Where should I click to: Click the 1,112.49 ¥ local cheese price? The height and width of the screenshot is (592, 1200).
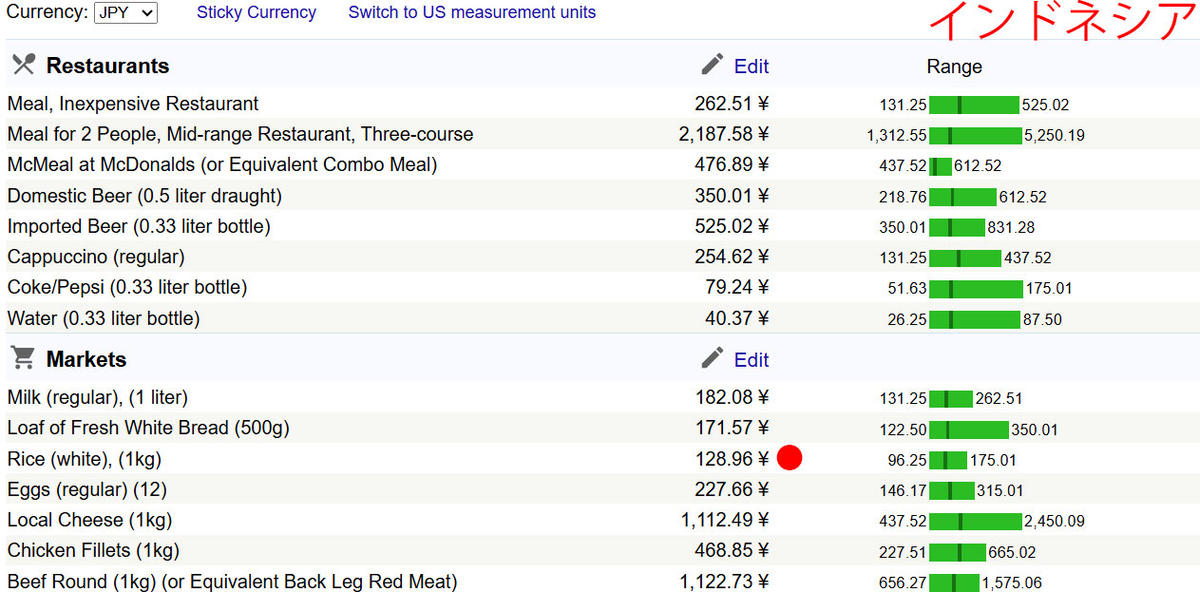(725, 520)
